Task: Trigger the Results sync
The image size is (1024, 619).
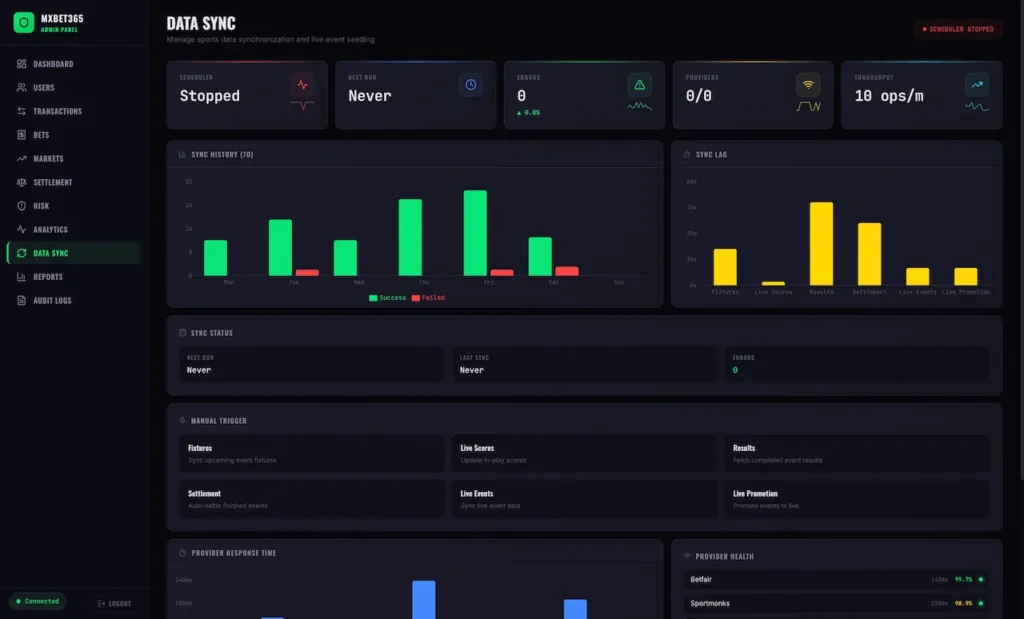Action: (857, 454)
